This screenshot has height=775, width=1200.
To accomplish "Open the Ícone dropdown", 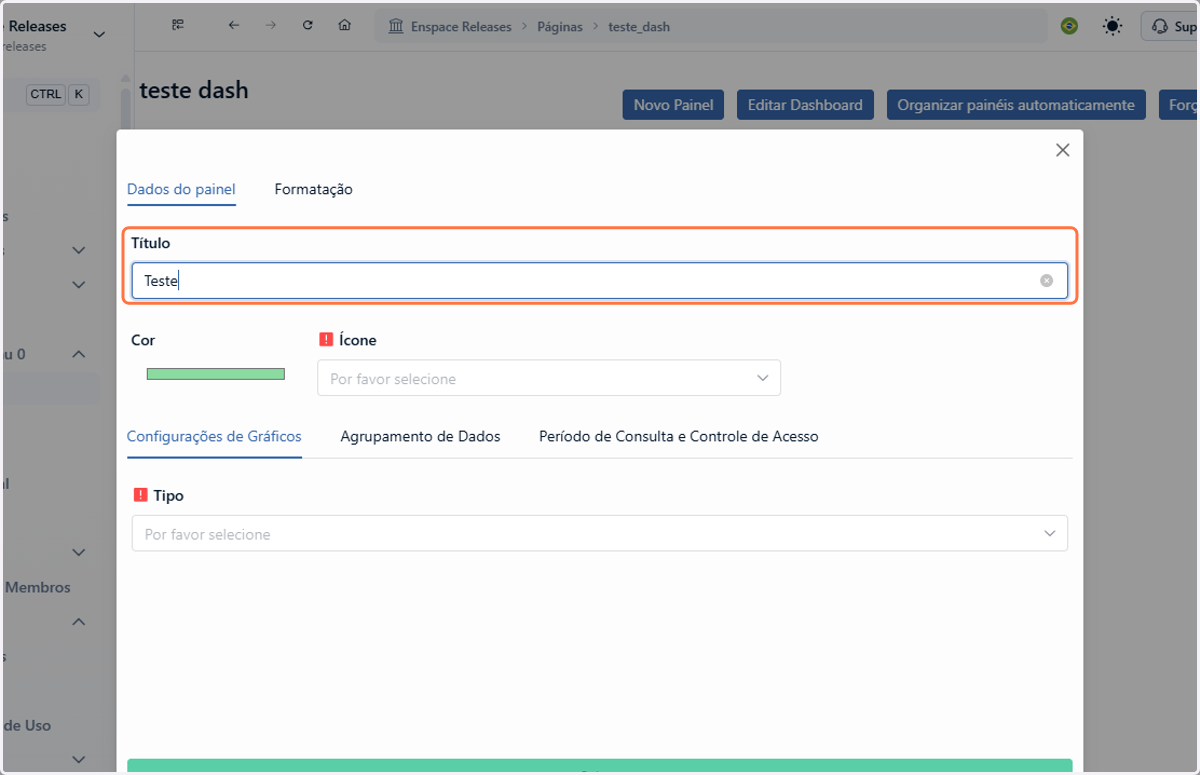I will click(x=549, y=378).
